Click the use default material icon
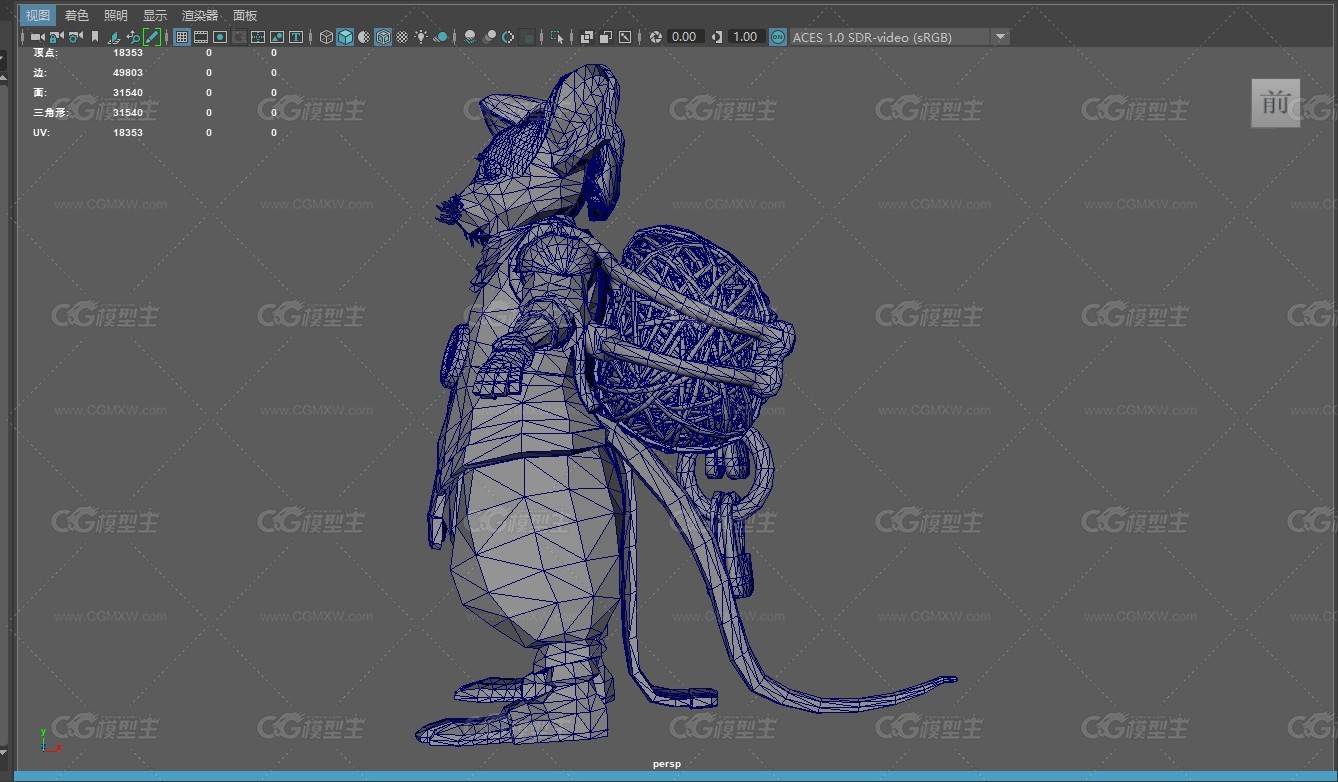This screenshot has height=782, width=1338. [x=364, y=37]
